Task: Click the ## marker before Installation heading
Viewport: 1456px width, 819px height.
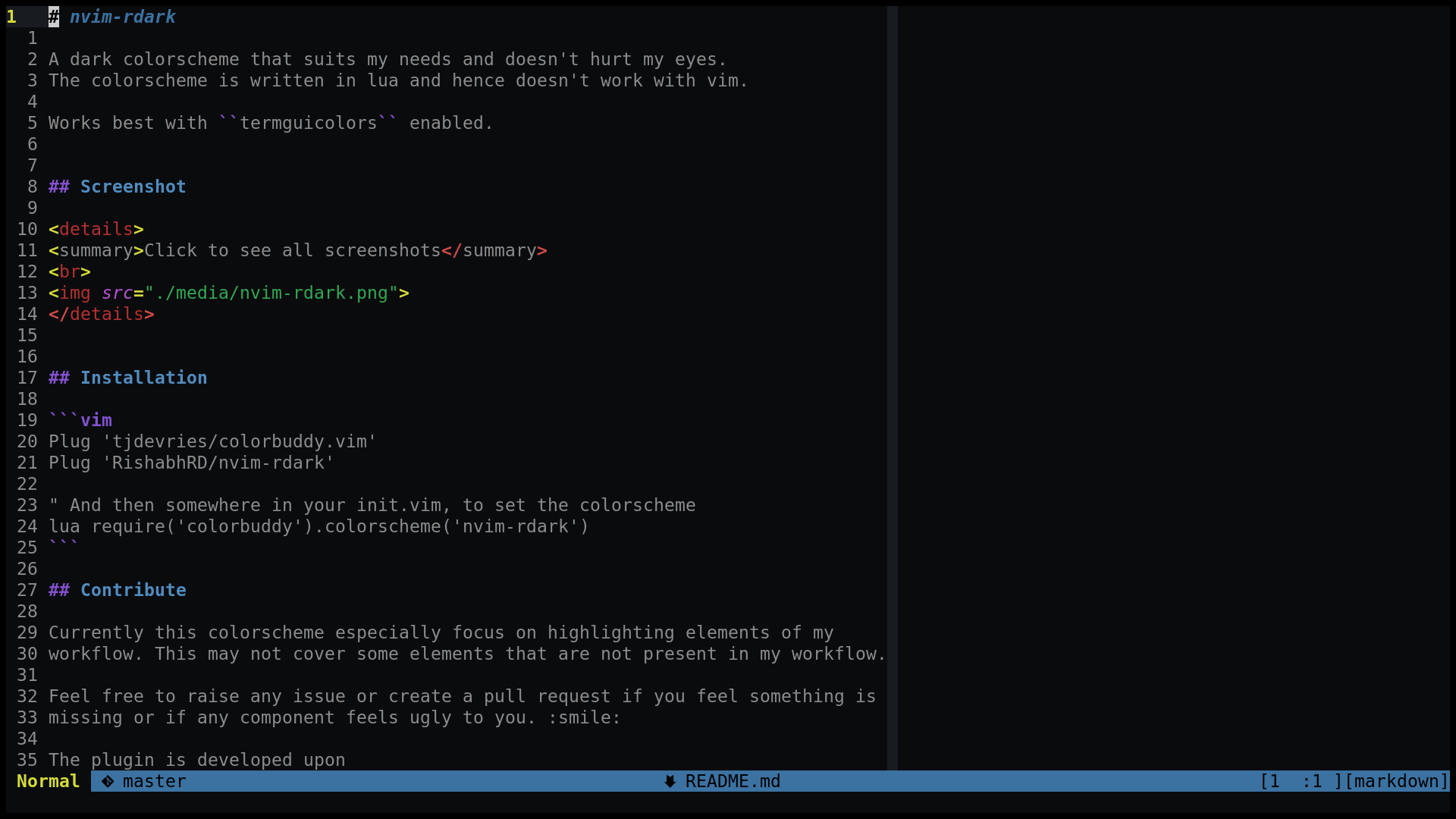Action: [x=58, y=378]
